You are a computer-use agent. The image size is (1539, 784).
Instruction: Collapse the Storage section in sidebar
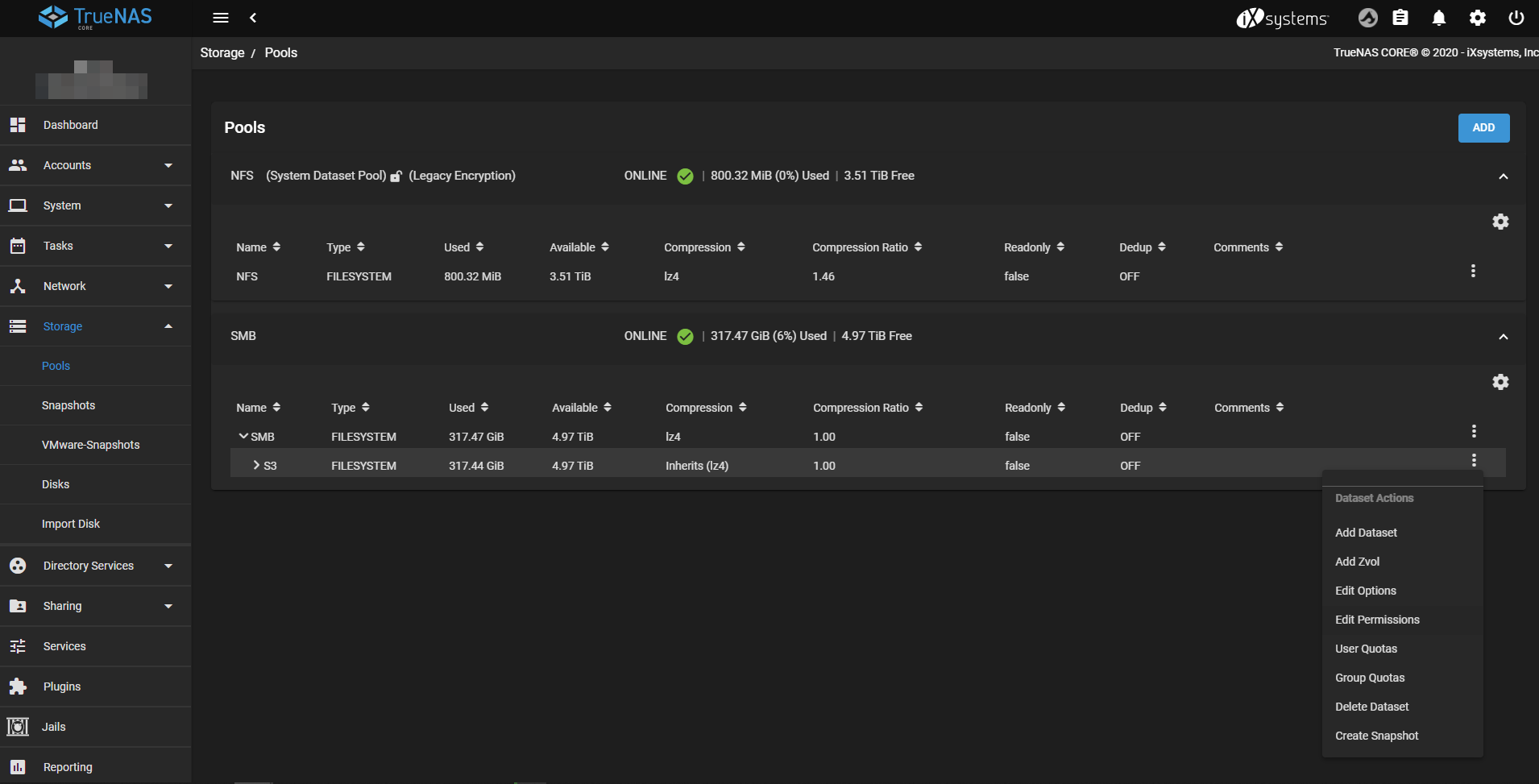click(168, 326)
